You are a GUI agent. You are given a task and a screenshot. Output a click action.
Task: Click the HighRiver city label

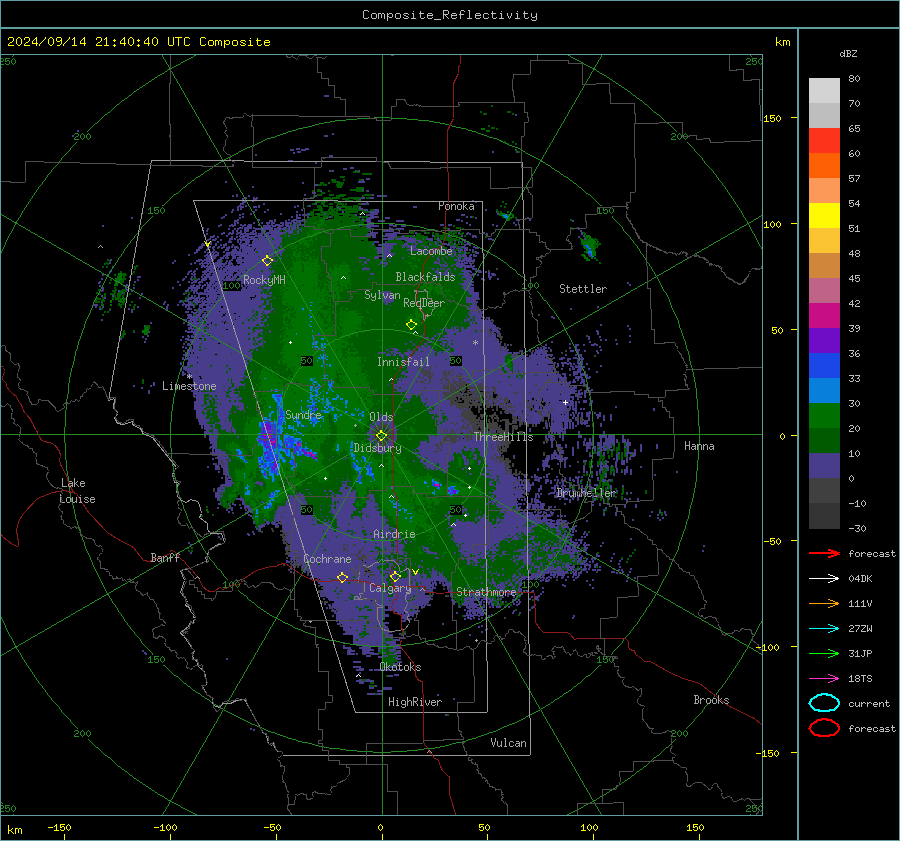(415, 702)
